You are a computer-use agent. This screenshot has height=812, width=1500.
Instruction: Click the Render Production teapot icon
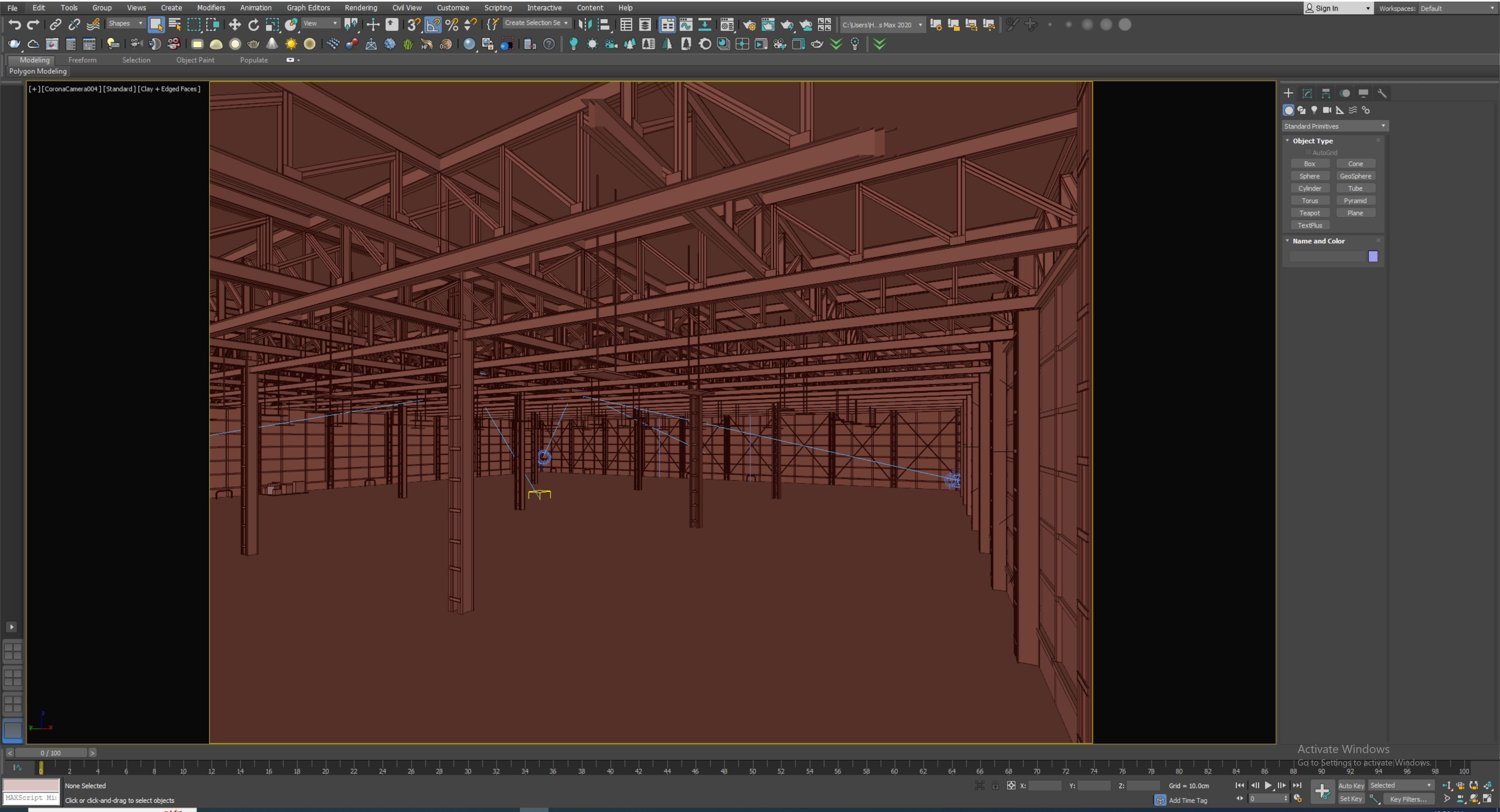coord(787,25)
